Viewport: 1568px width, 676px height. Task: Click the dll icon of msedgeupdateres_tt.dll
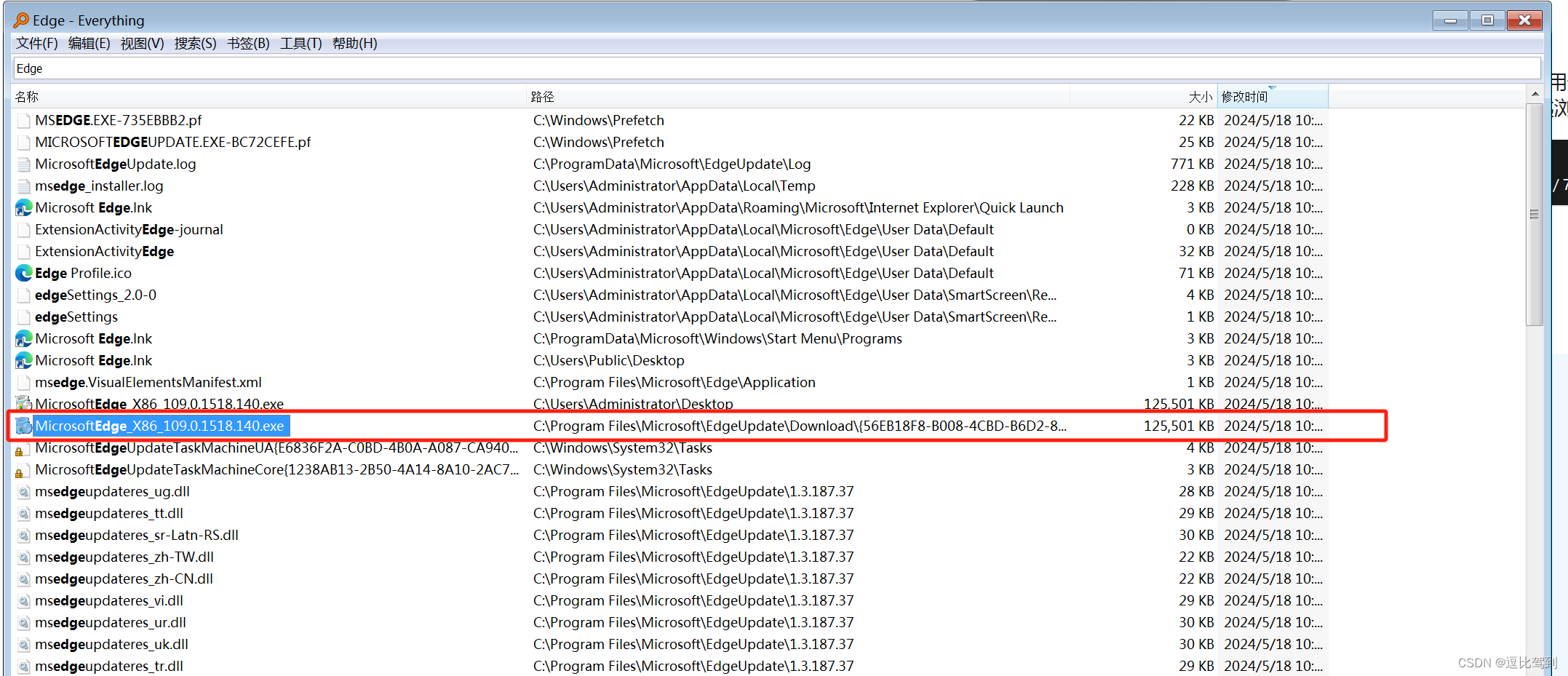pyautogui.click(x=24, y=514)
